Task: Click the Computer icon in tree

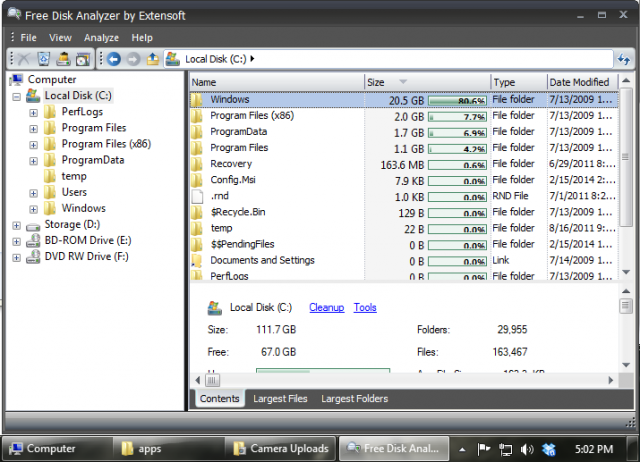Action: click(16, 80)
